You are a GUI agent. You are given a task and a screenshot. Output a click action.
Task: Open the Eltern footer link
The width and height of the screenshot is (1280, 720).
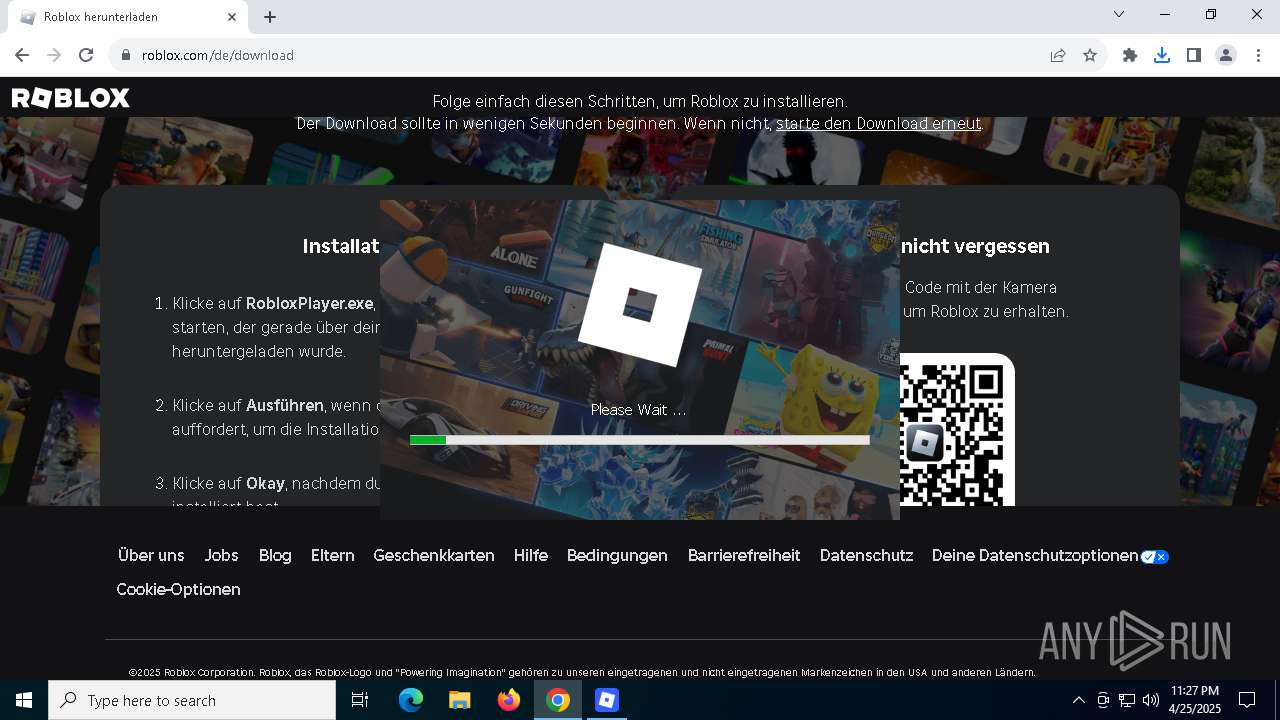point(332,555)
